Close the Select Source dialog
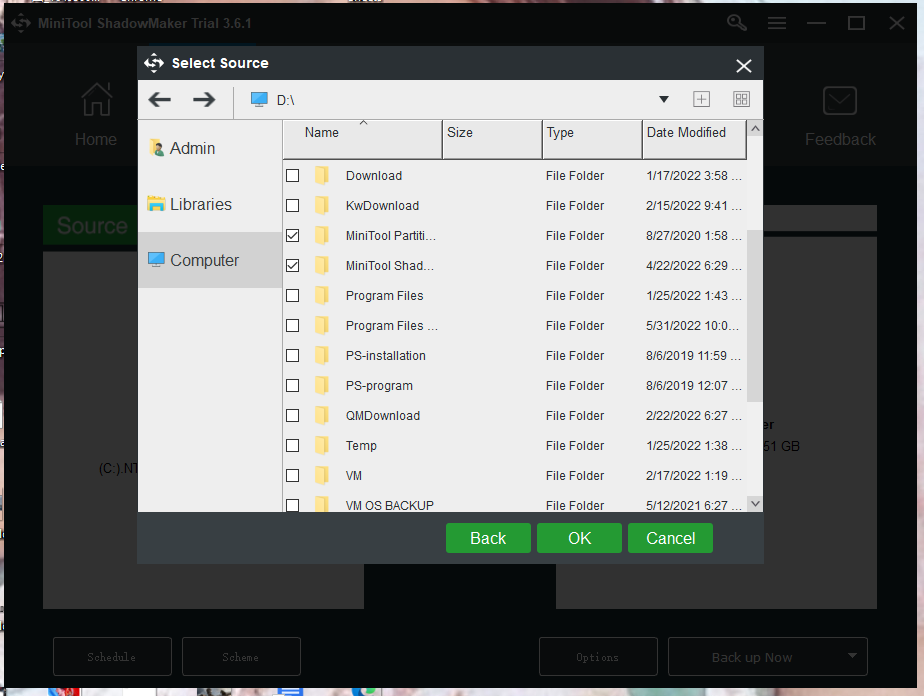This screenshot has height=696, width=924. click(744, 65)
